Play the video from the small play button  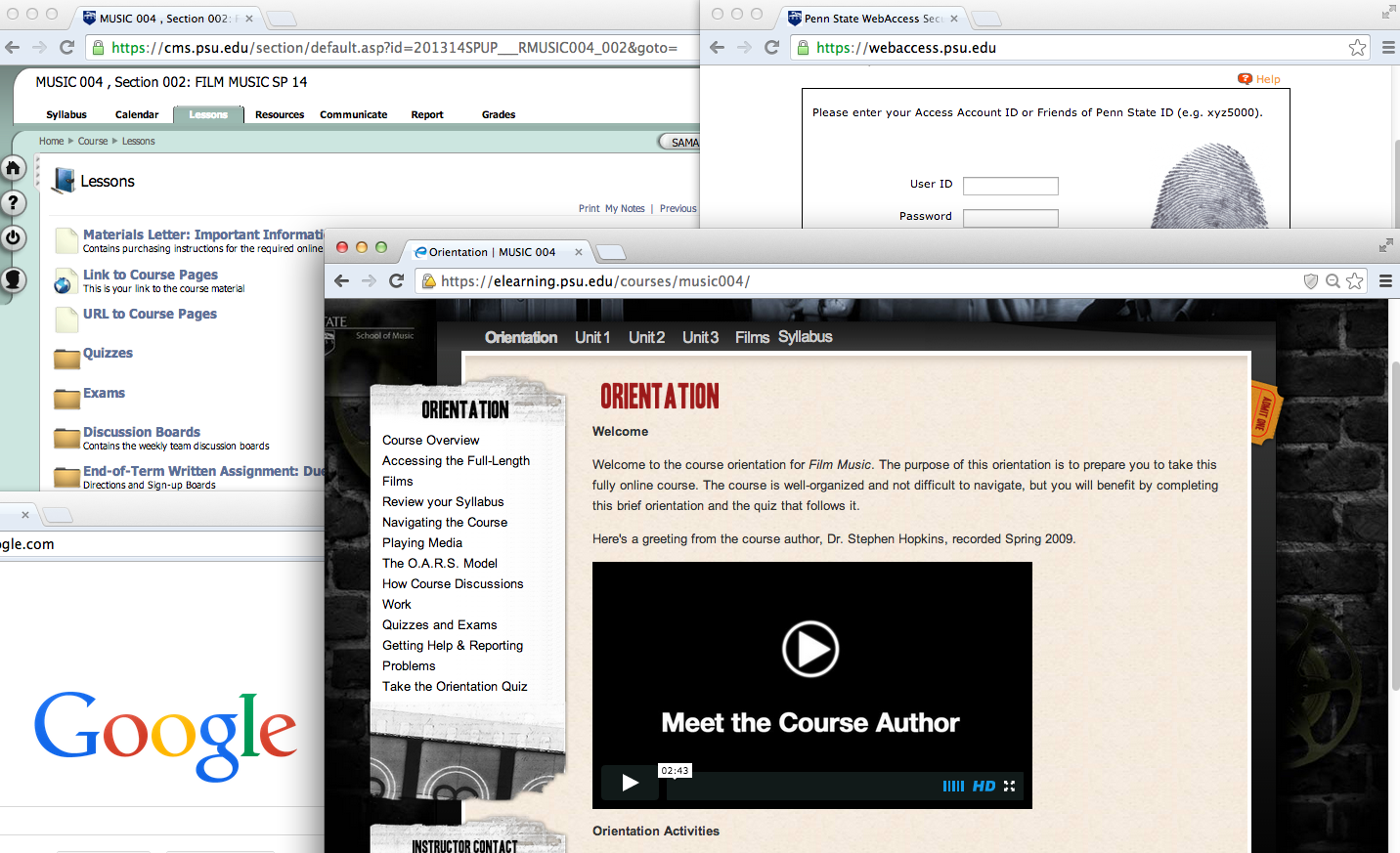[630, 783]
